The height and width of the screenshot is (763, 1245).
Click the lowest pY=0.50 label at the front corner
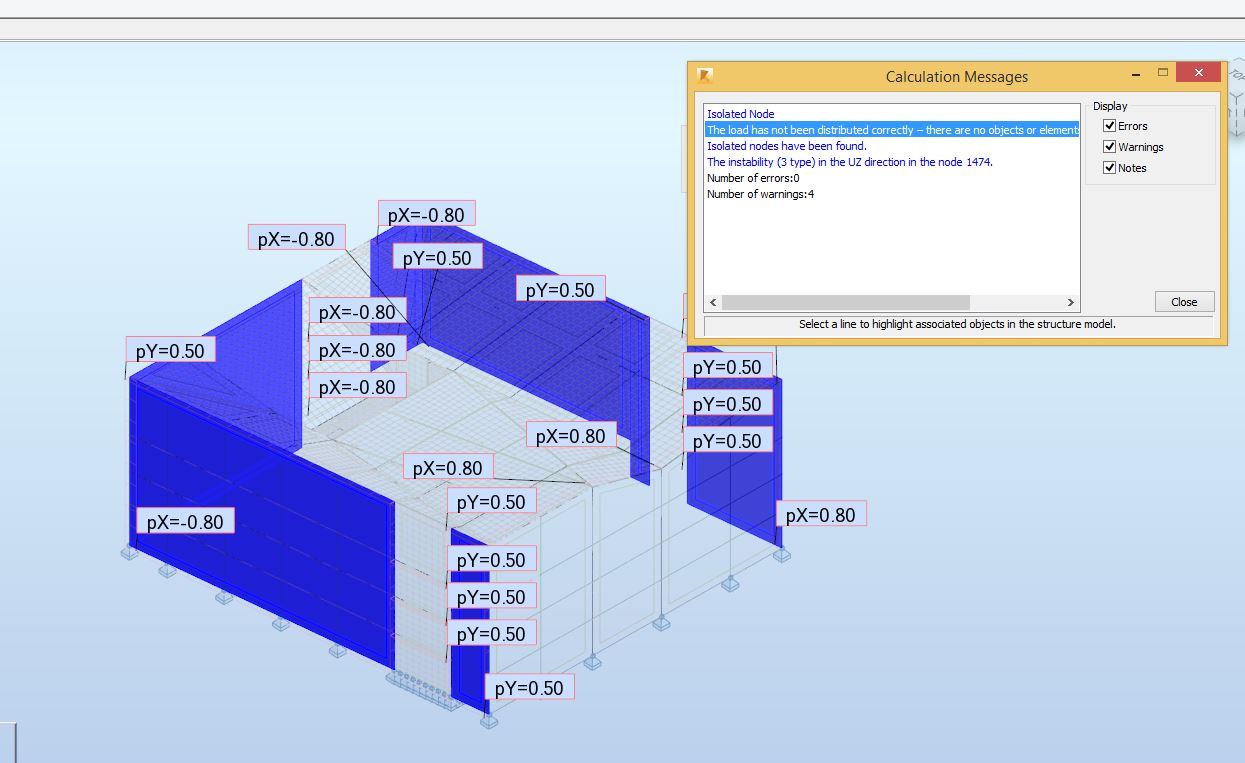click(529, 688)
